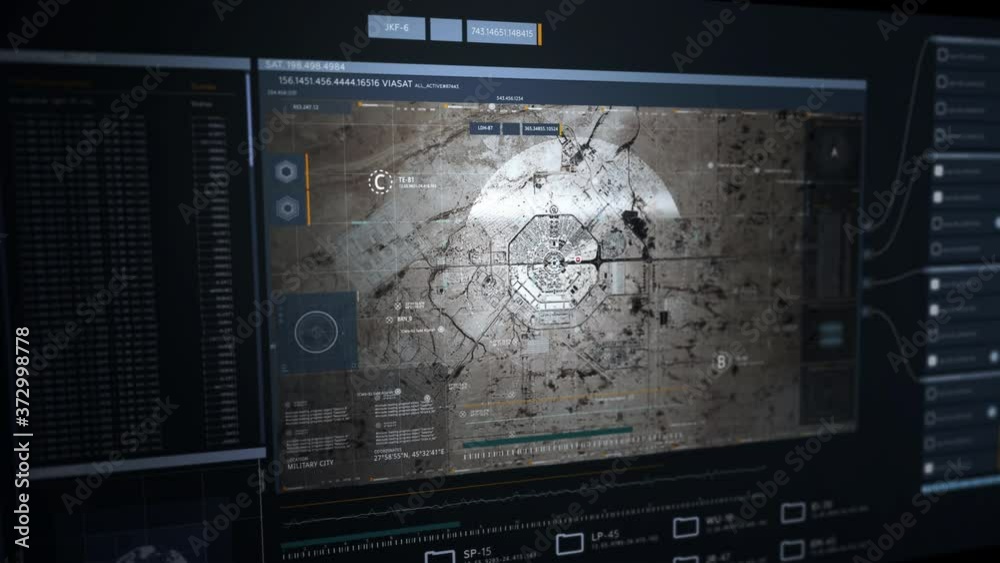Check first square box in second node group
This screenshot has width=1000, height=563.
(938, 171)
